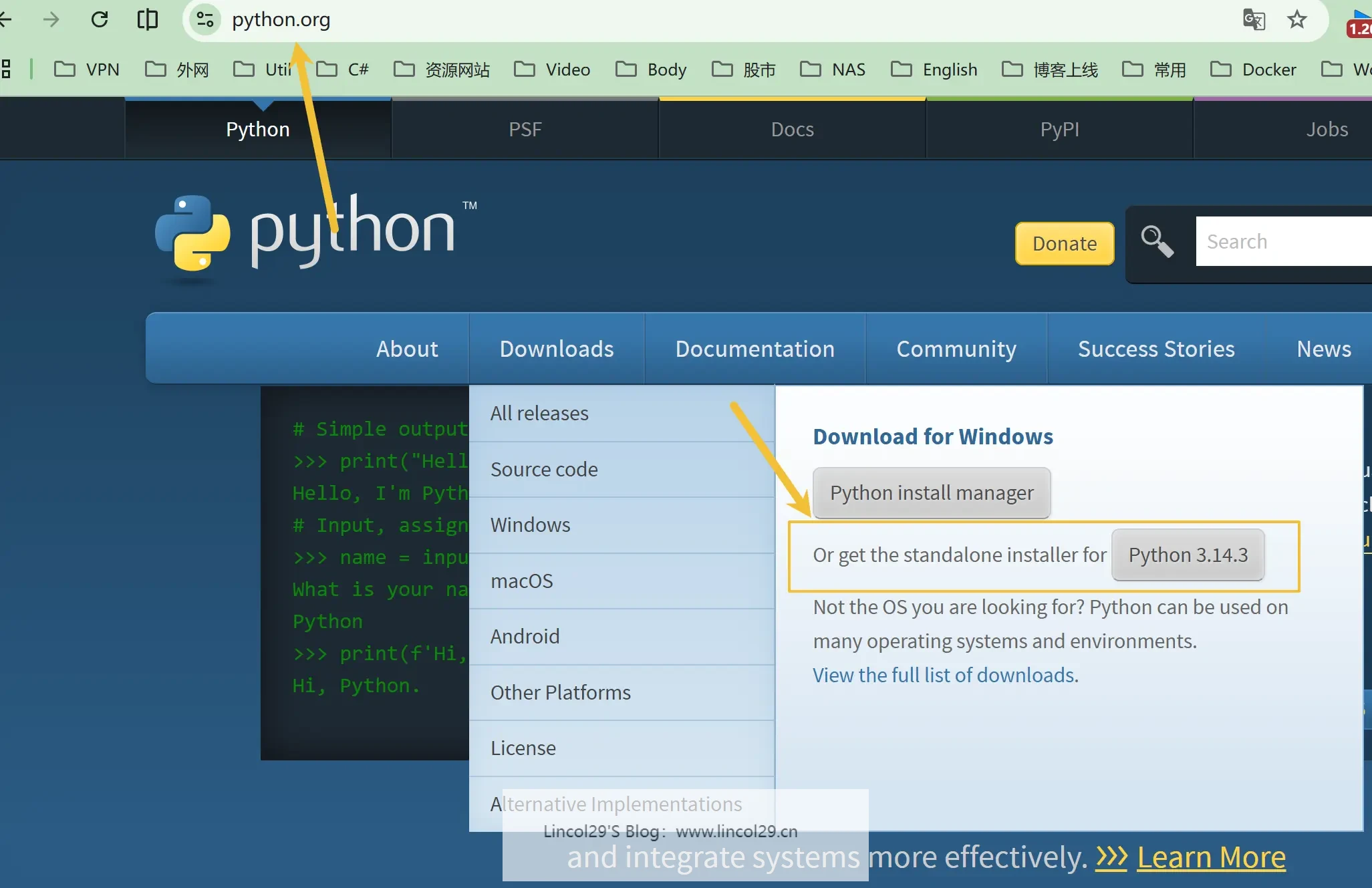Click the Google Translate page icon
This screenshot has height=888, width=1372.
(x=1254, y=19)
